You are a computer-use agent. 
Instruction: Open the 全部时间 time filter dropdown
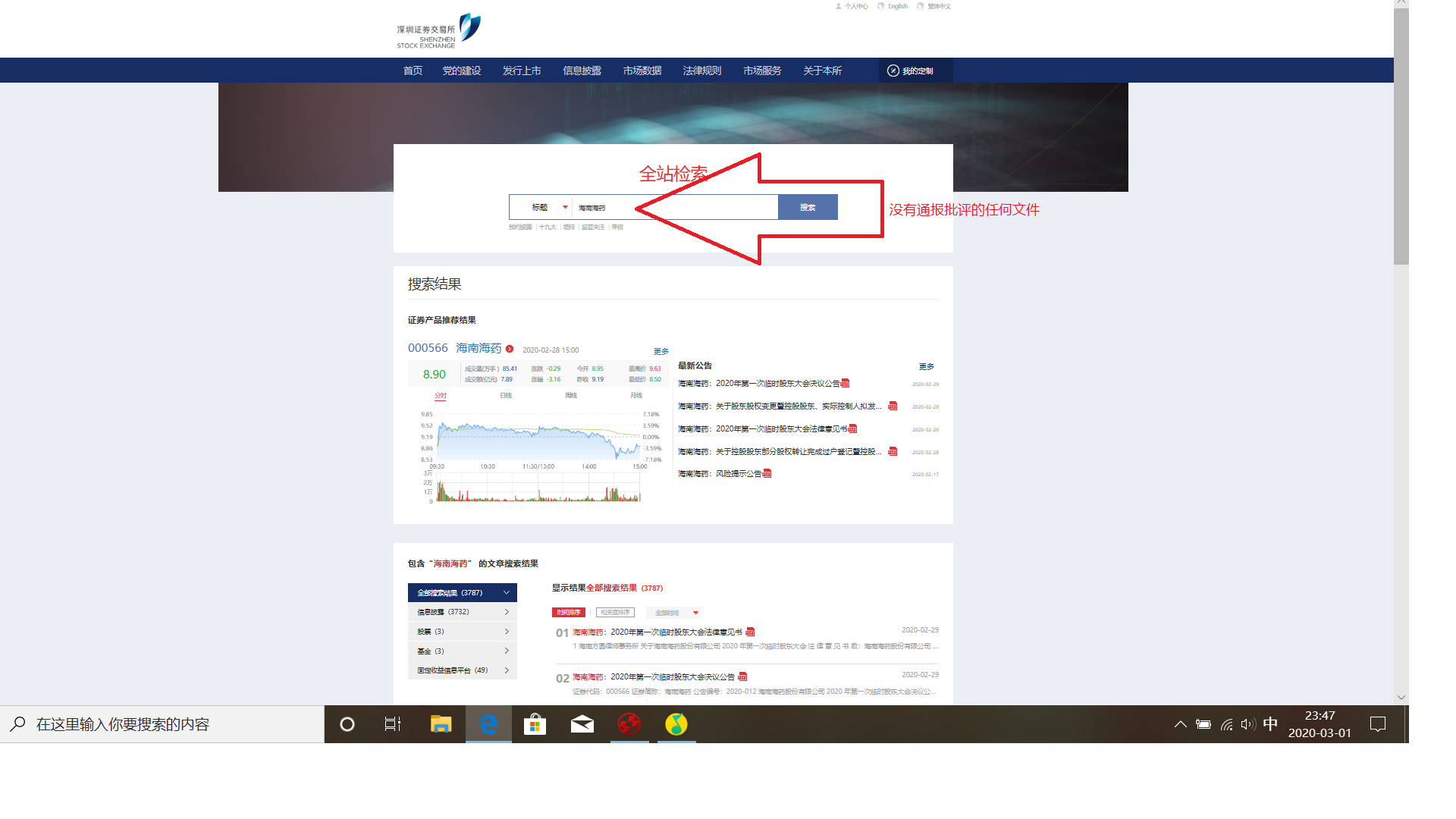673,613
